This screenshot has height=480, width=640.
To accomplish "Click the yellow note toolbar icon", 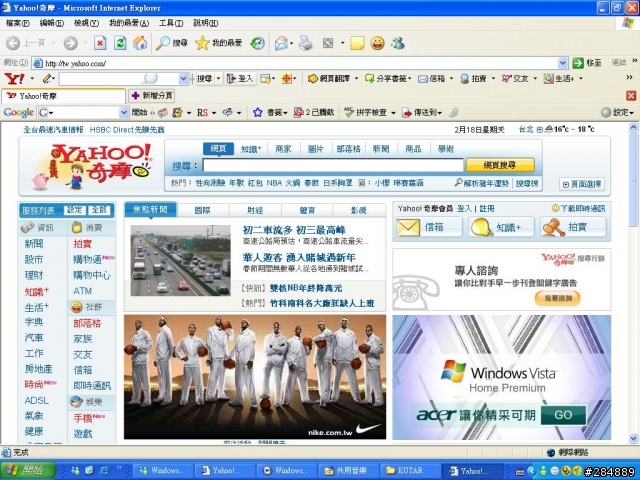I will click(x=357, y=43).
